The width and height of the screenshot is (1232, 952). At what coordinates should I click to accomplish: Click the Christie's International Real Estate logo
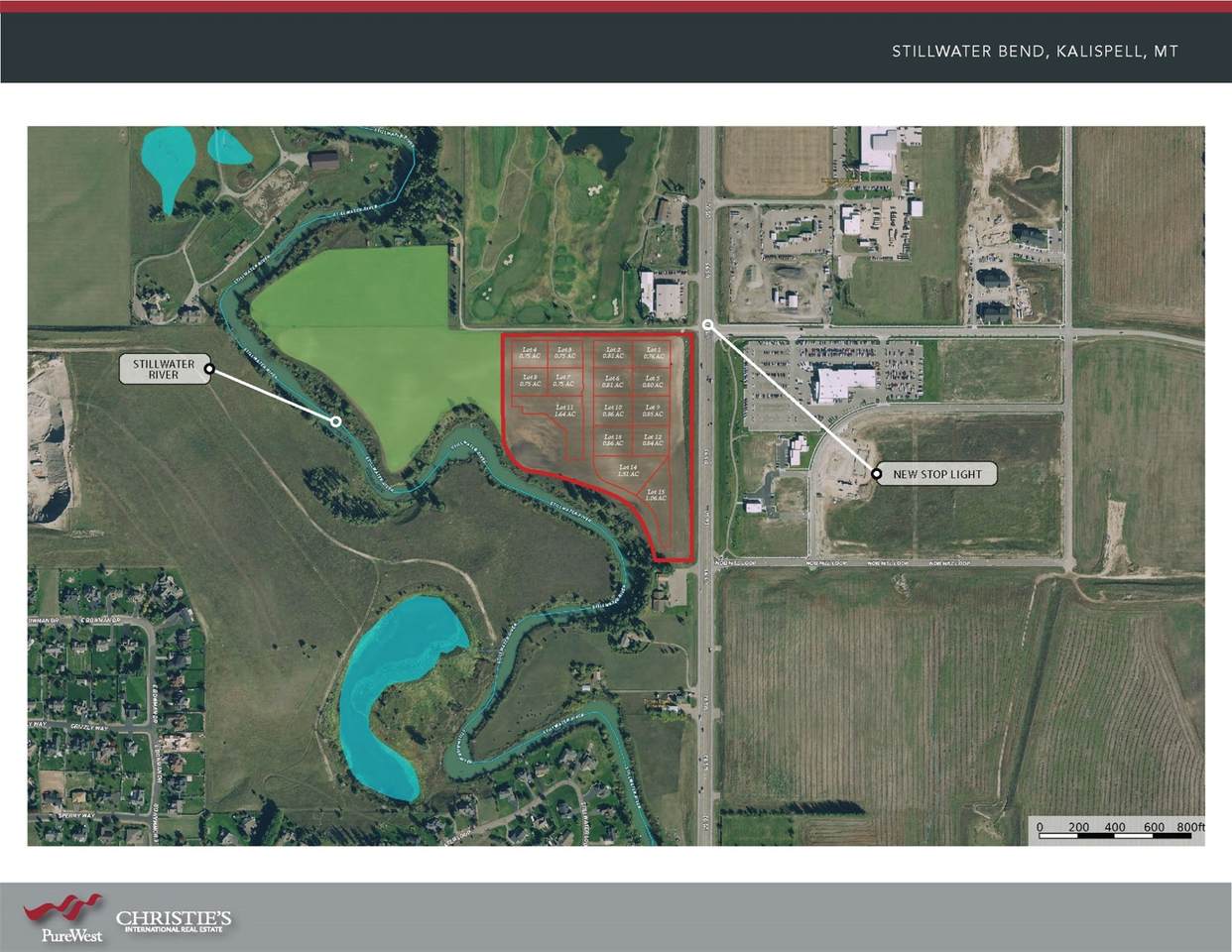tap(174, 921)
